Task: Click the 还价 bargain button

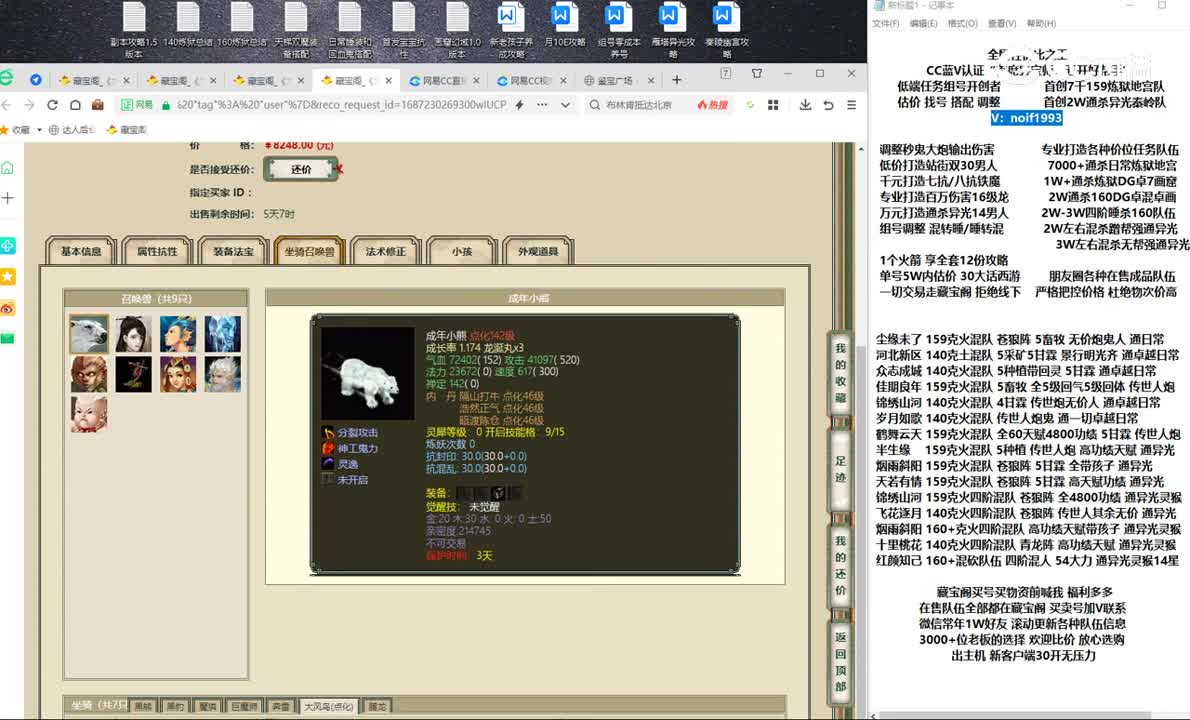Action: (x=301, y=169)
